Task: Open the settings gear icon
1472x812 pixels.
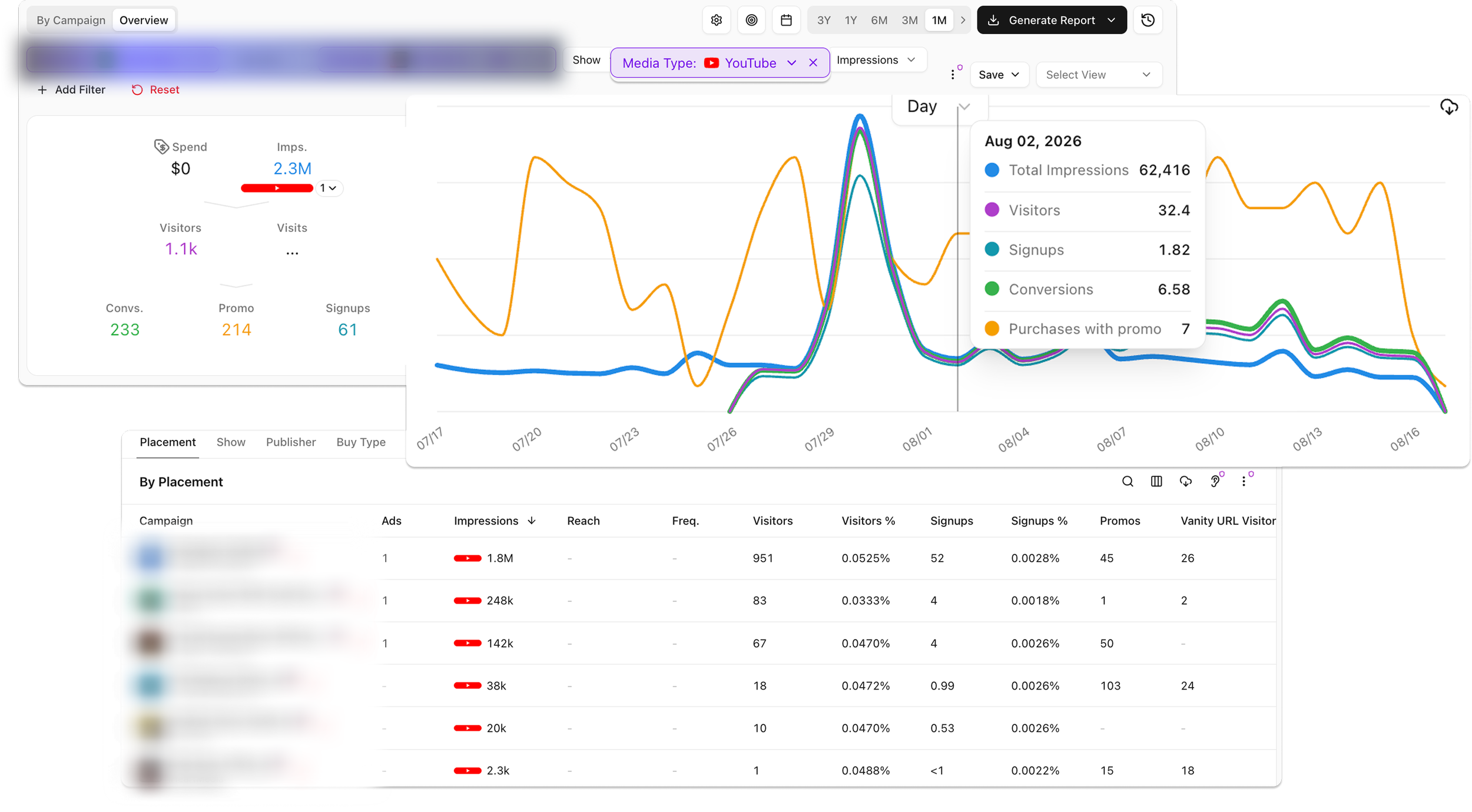Action: click(x=716, y=20)
